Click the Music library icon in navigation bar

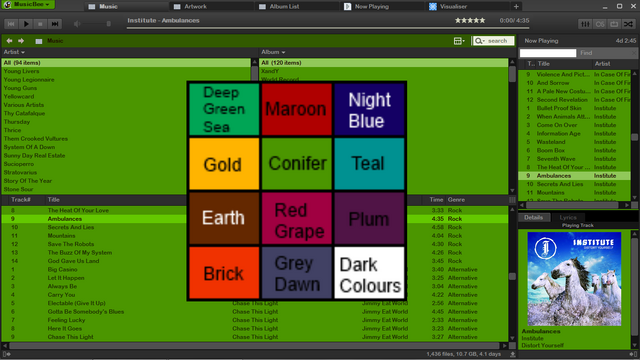[x=39, y=41]
